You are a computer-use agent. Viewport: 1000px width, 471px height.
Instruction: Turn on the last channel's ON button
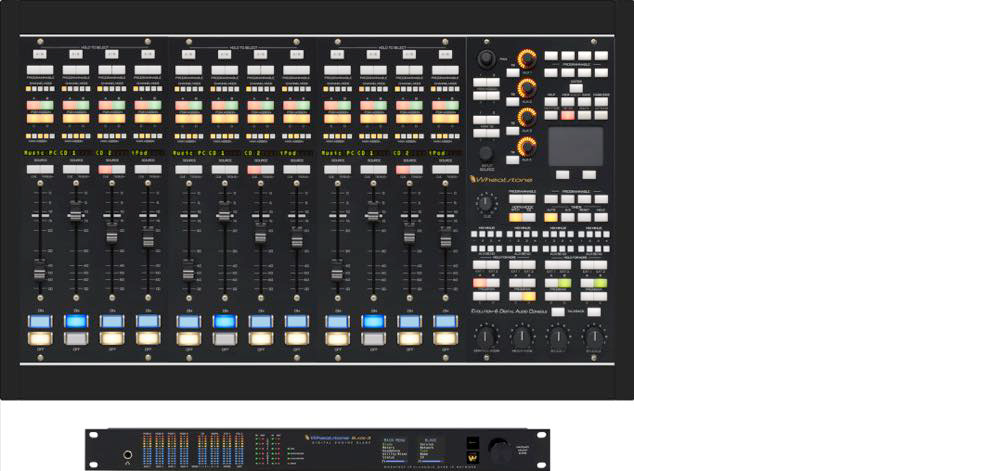pos(445,321)
